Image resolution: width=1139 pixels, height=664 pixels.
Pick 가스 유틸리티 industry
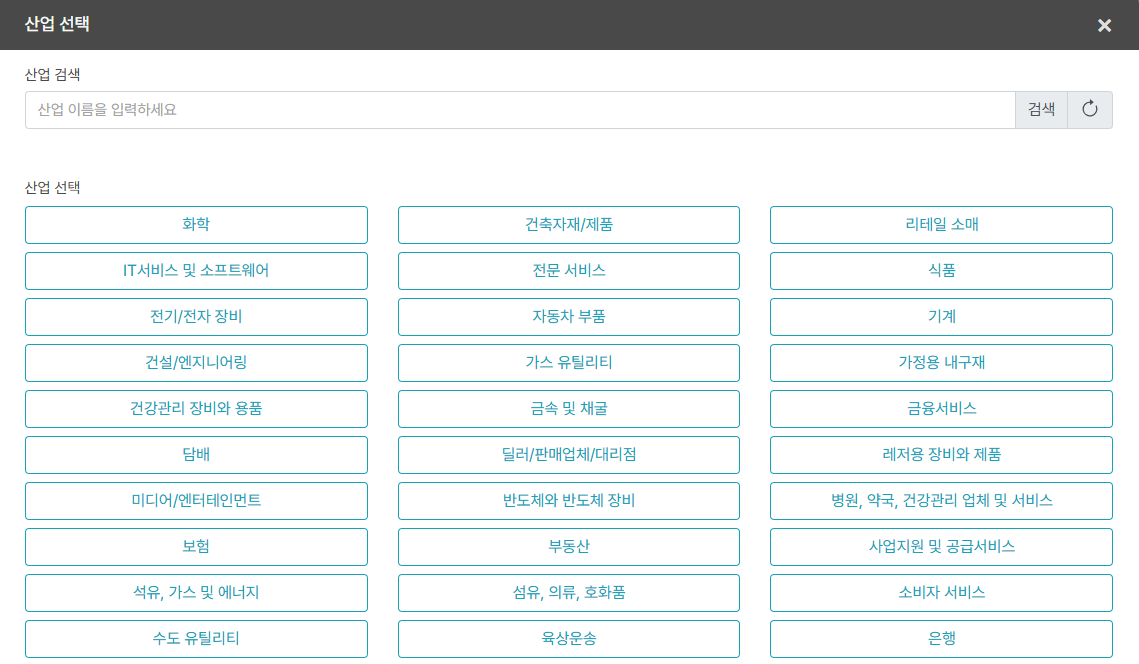(x=569, y=363)
